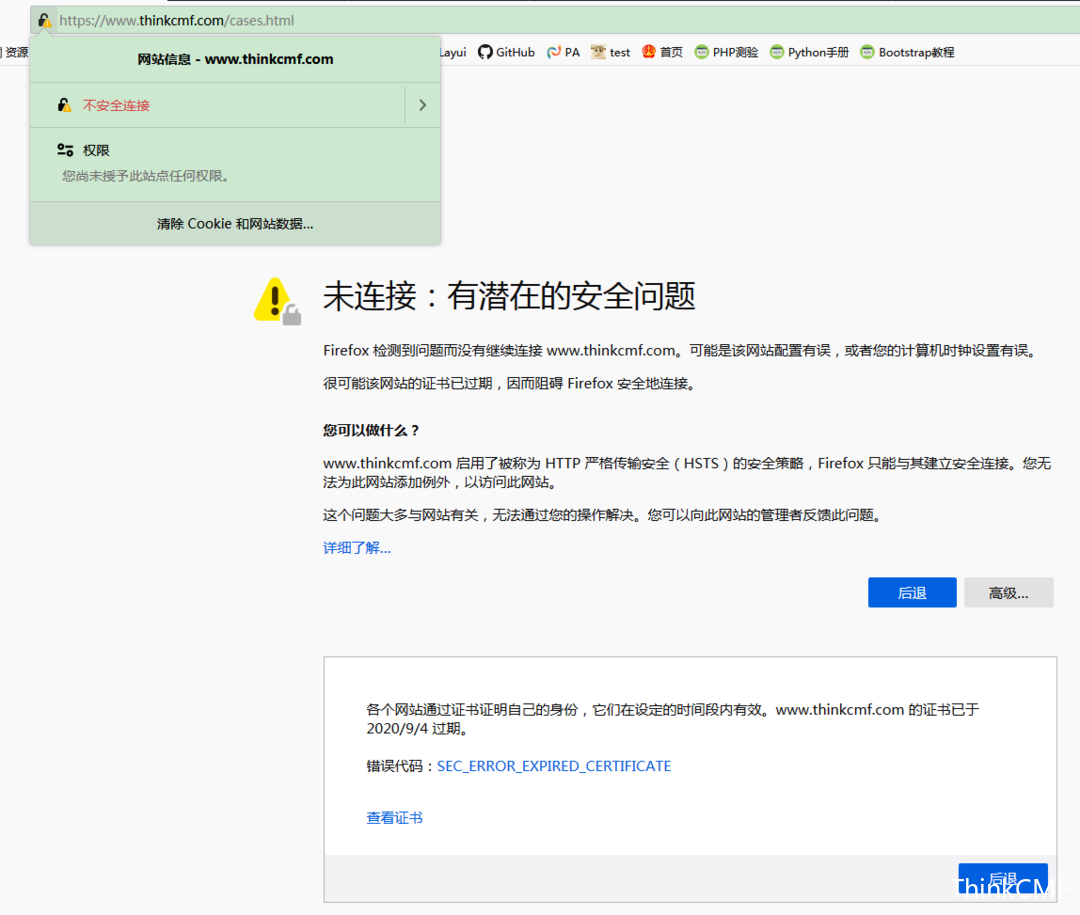Click the paragraph starting Firefox 检测到问题

click(680, 350)
